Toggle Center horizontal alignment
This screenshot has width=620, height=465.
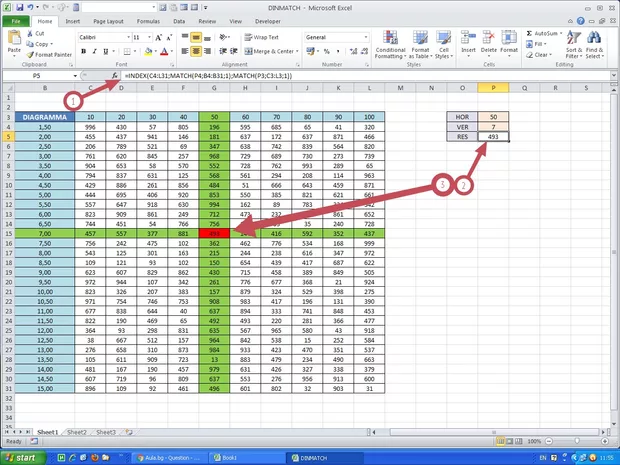pos(196,51)
